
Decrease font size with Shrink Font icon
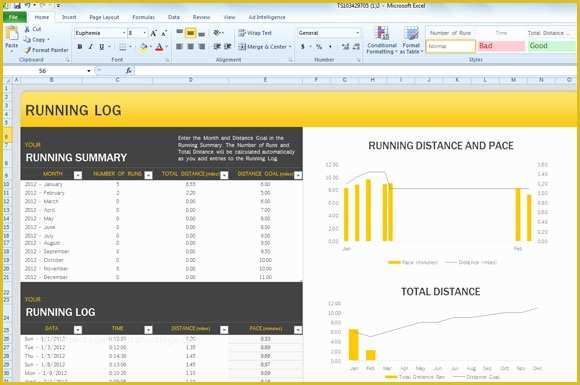coord(164,33)
